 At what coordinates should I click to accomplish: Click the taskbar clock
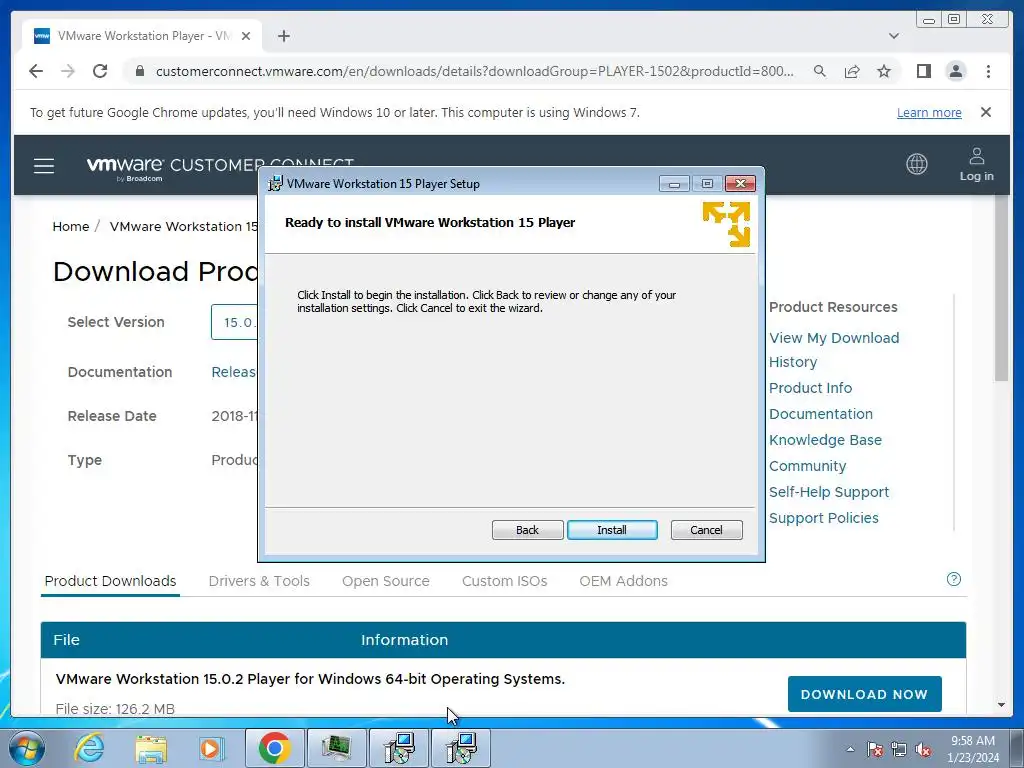click(x=973, y=749)
